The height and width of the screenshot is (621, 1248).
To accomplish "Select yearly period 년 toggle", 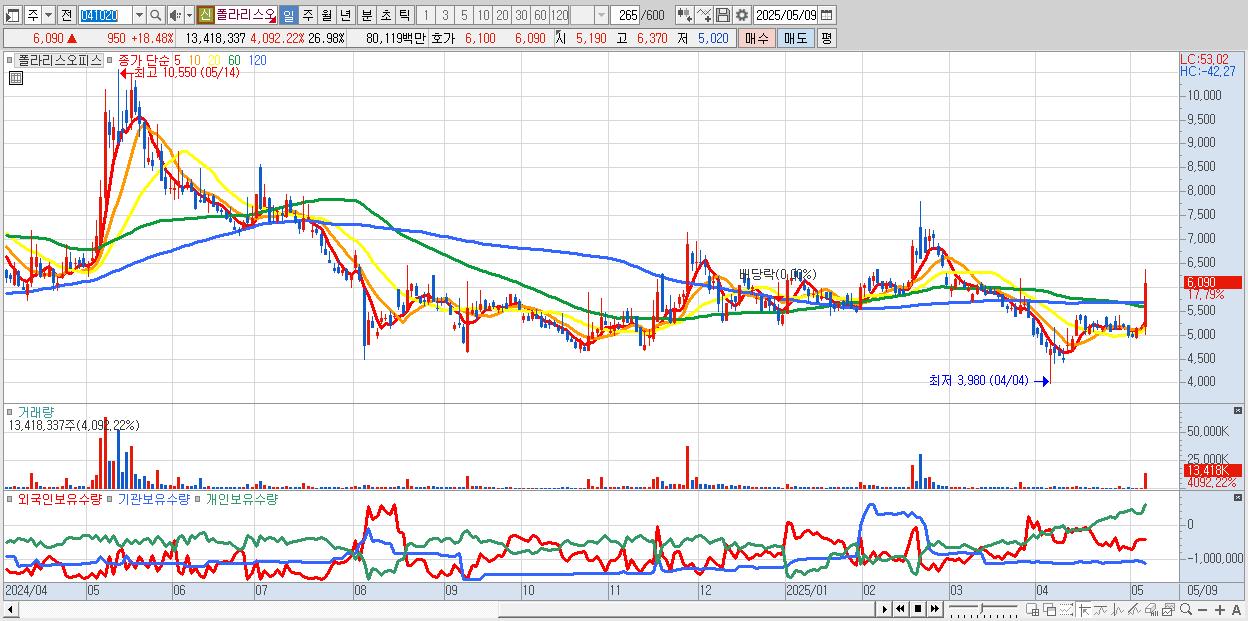I will (345, 15).
